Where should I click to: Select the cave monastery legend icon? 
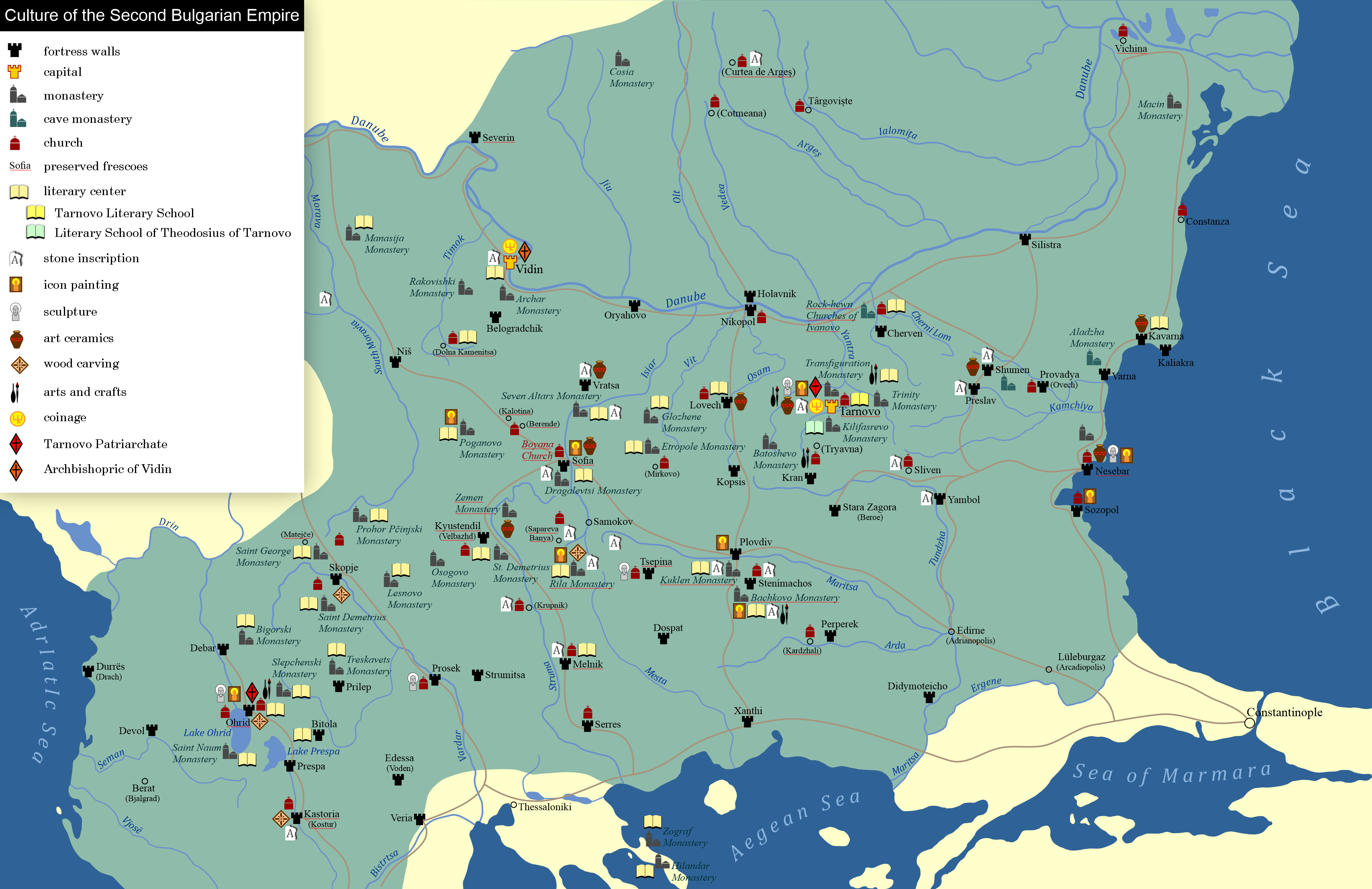17,119
